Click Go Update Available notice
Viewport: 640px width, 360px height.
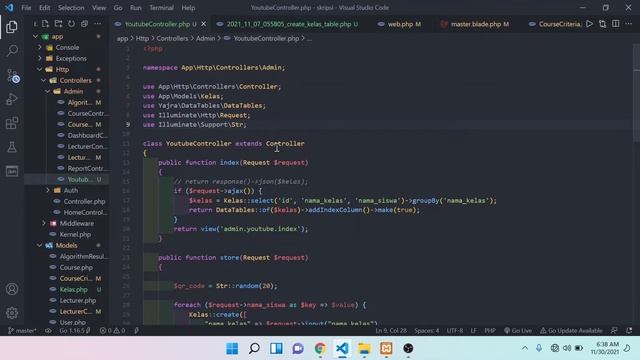pyautogui.click(x=571, y=331)
